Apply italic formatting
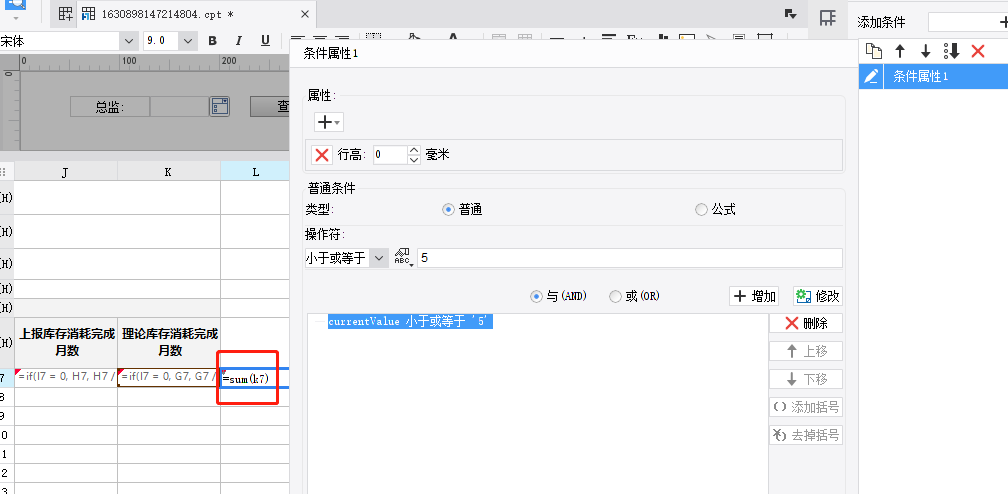This screenshot has width=1008, height=494. (x=238, y=41)
